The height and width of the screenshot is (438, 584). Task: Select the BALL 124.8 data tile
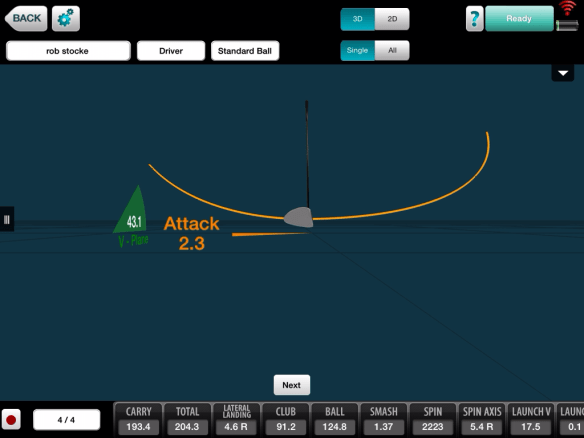click(335, 420)
